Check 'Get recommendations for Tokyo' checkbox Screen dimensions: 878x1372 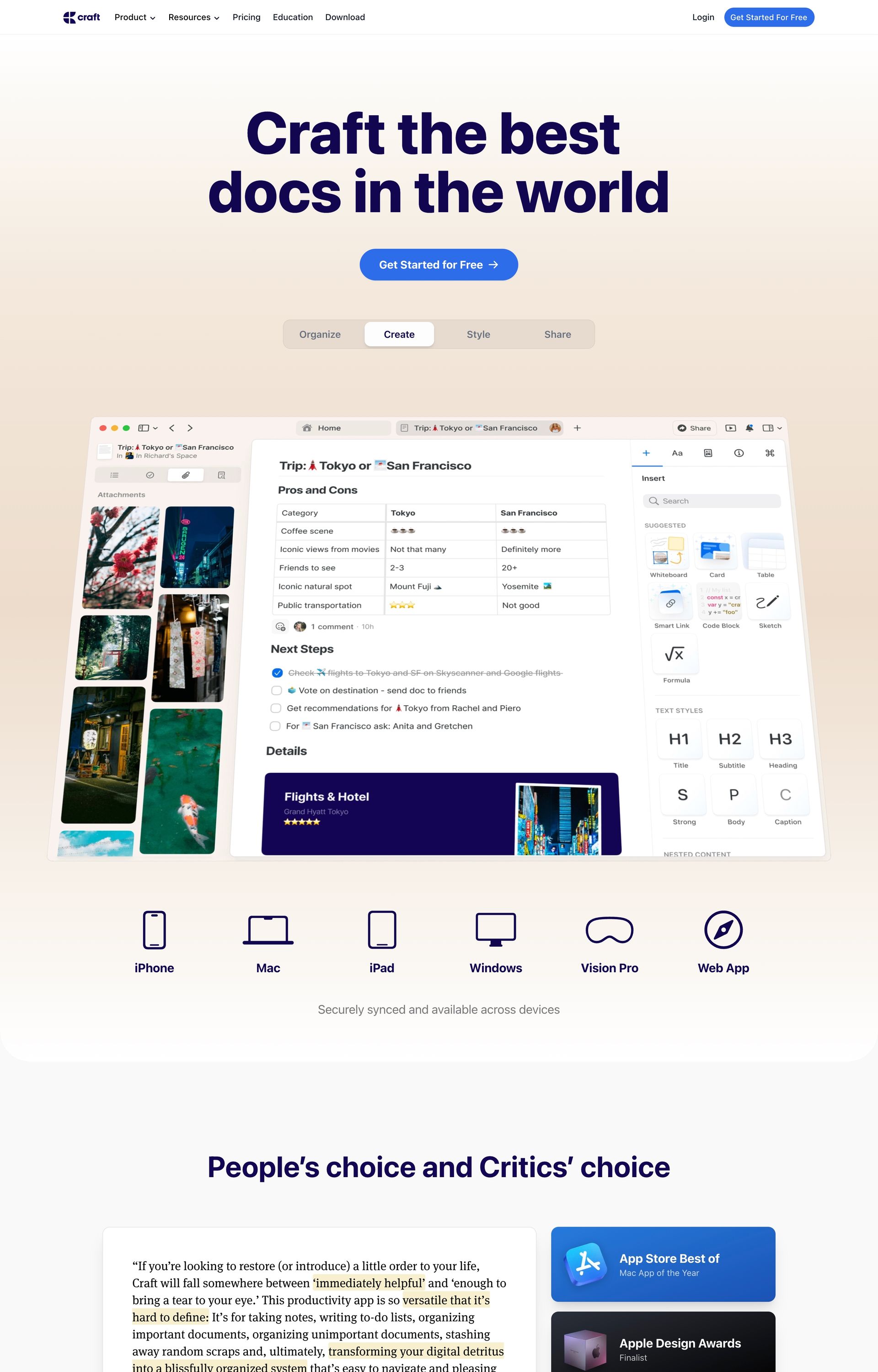pyautogui.click(x=276, y=708)
